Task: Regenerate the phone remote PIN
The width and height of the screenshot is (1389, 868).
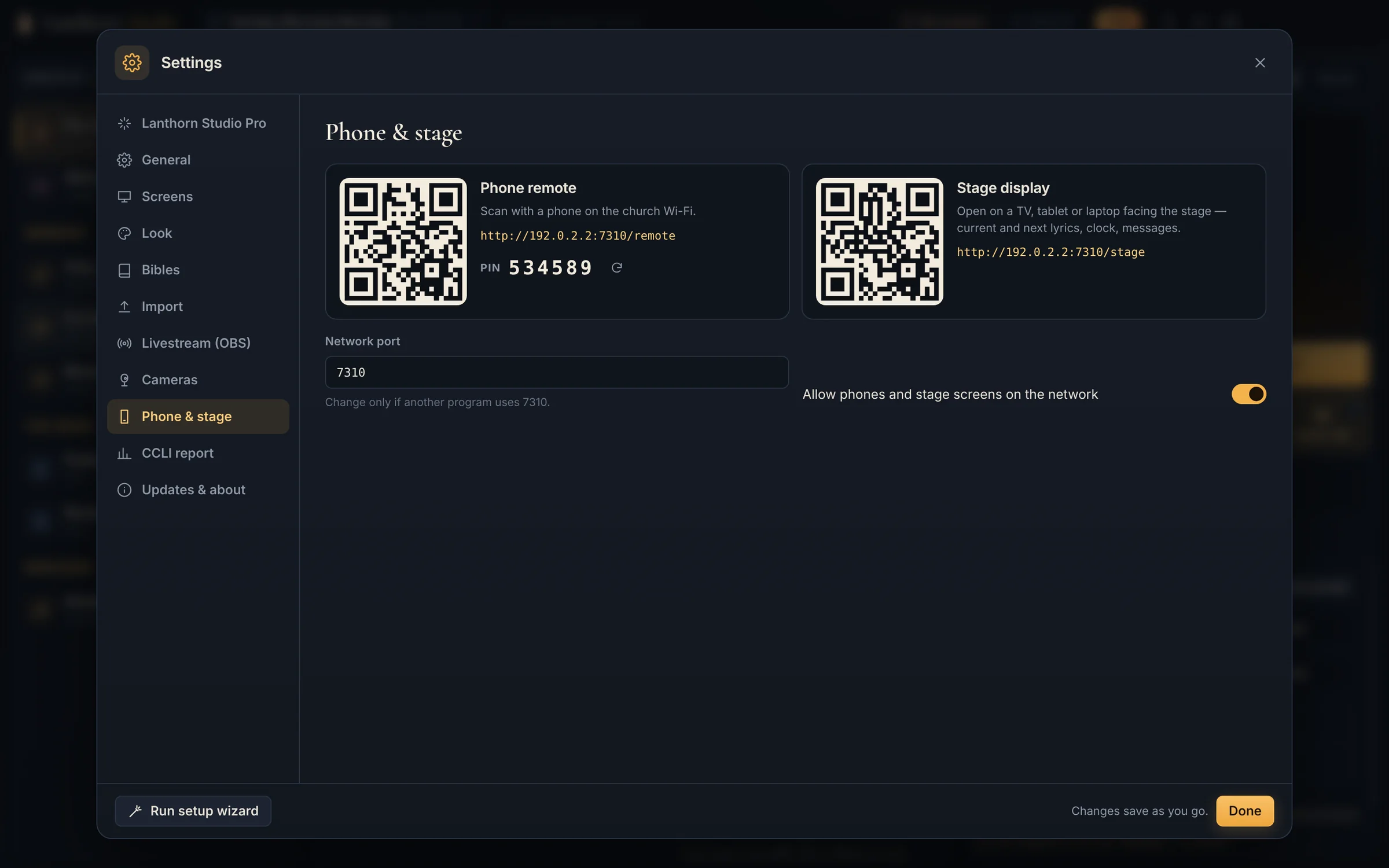Action: coord(617,267)
